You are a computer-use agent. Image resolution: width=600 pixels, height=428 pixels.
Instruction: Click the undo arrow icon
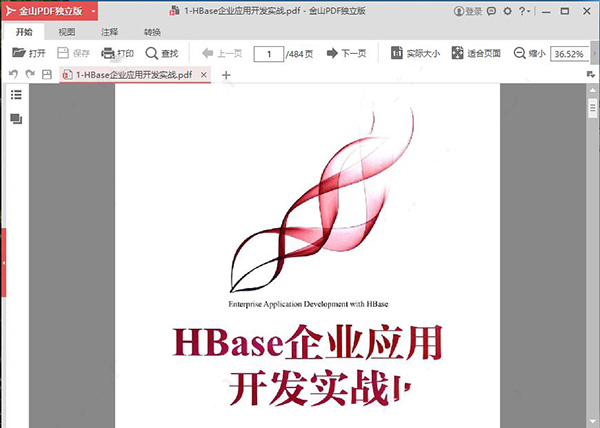tap(13, 74)
